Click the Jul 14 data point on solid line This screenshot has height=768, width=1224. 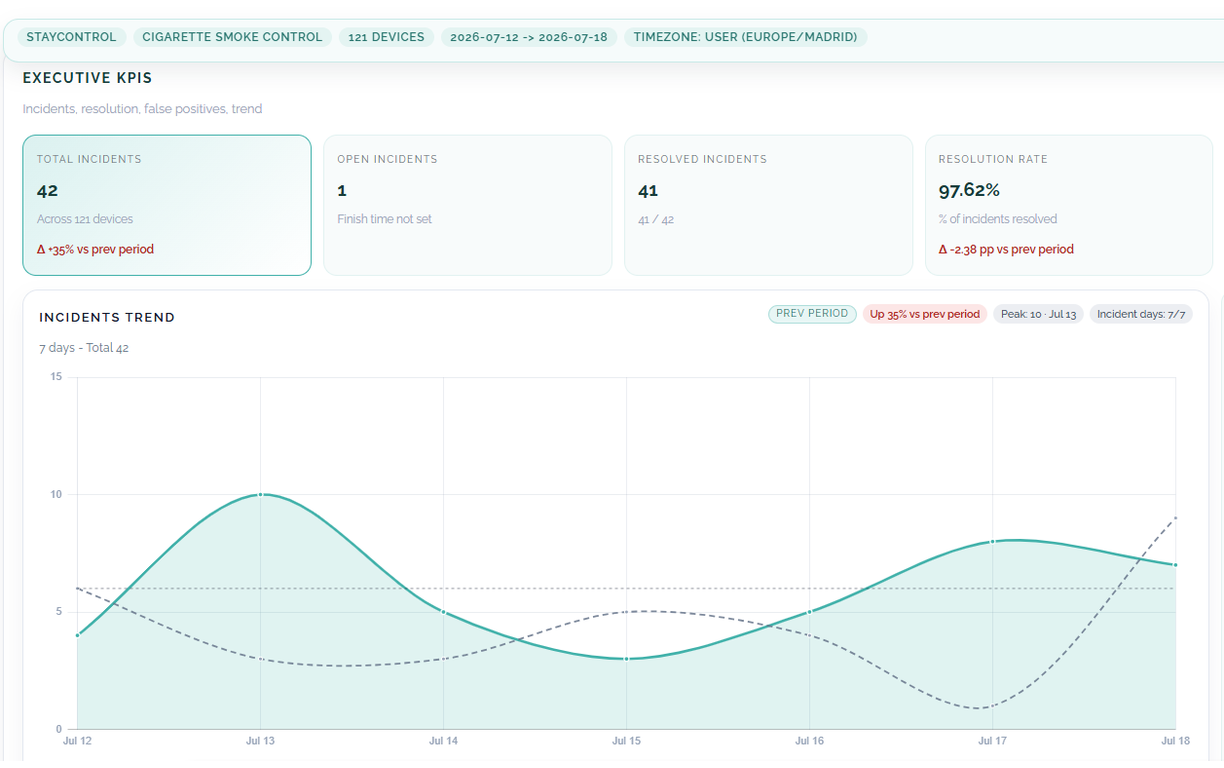click(443, 612)
